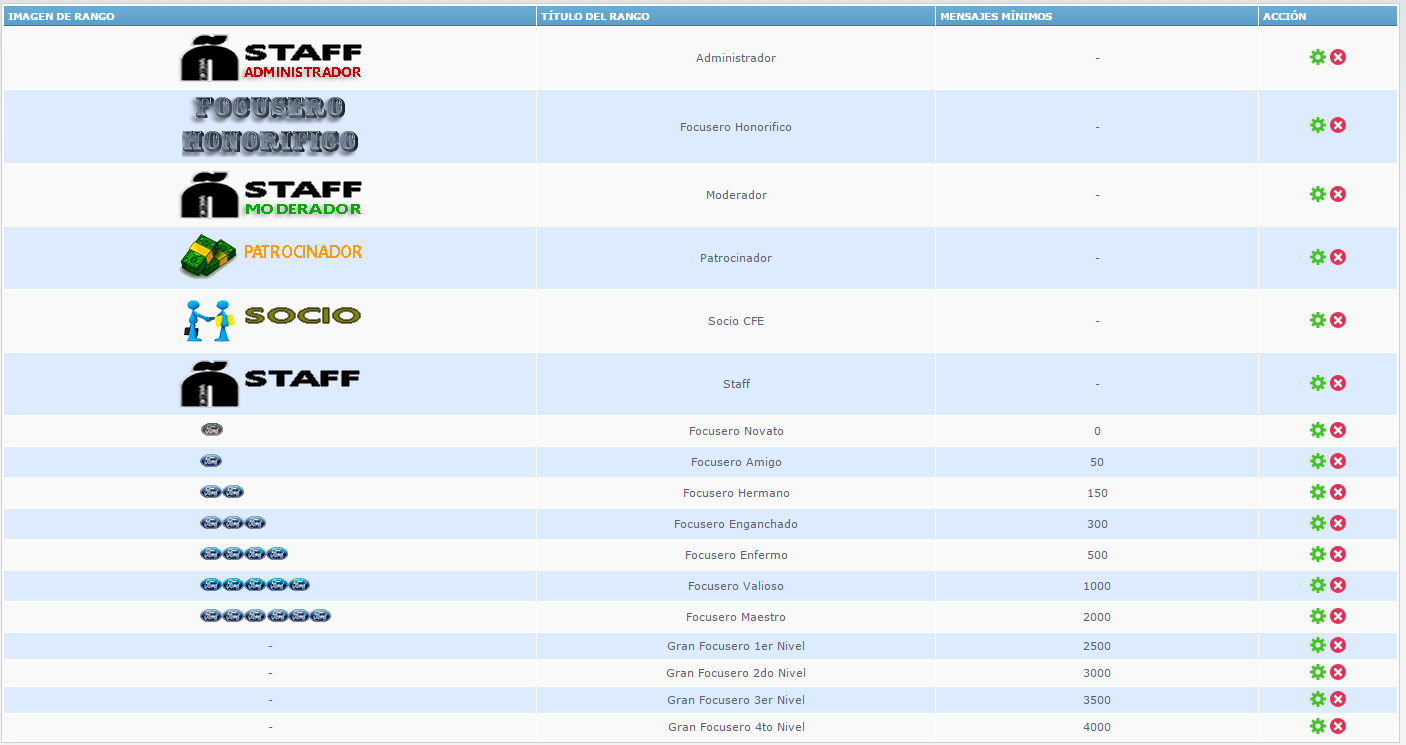
Task: Click the green gear edit icon for Administrador
Action: (x=1317, y=57)
